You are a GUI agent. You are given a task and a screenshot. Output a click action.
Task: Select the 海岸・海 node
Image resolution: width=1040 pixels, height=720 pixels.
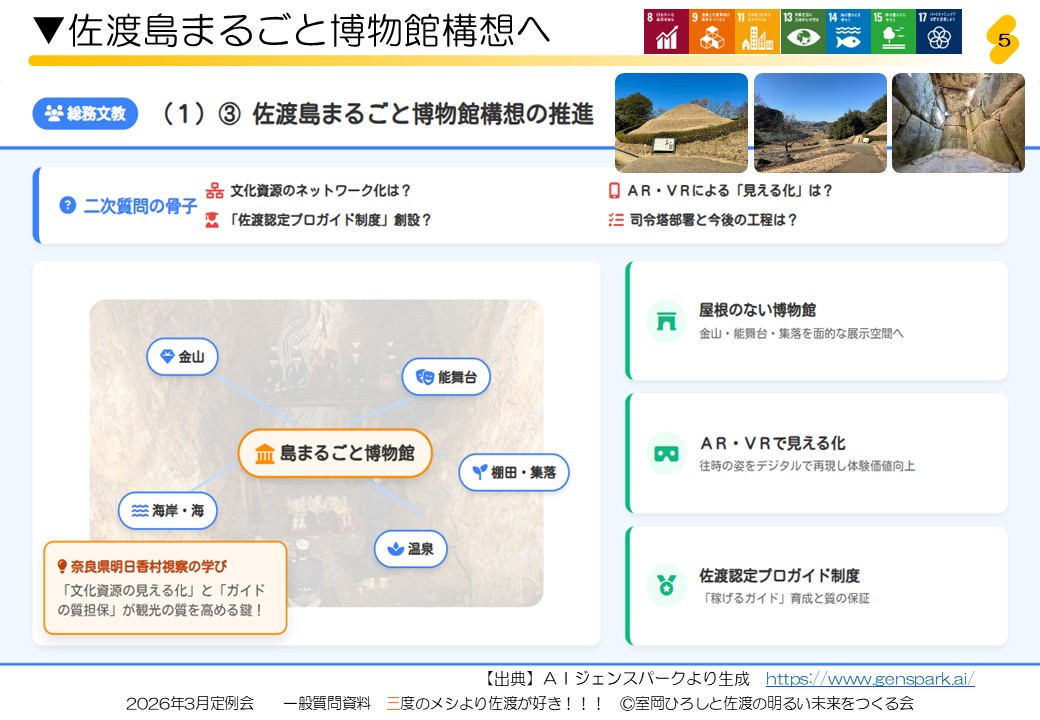click(168, 510)
